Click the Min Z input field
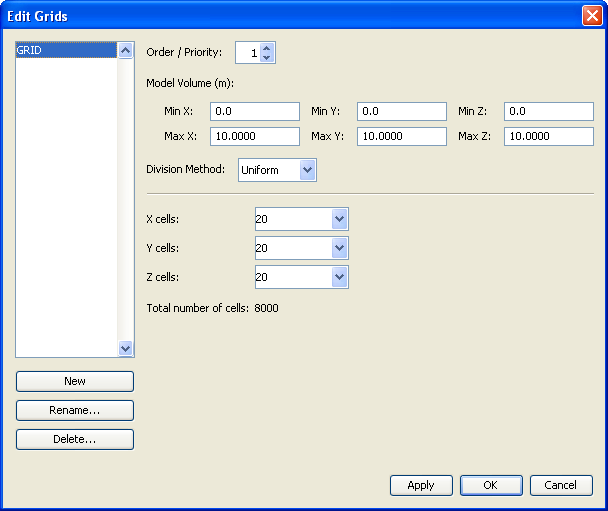The height and width of the screenshot is (511, 608). pyautogui.click(x=548, y=112)
